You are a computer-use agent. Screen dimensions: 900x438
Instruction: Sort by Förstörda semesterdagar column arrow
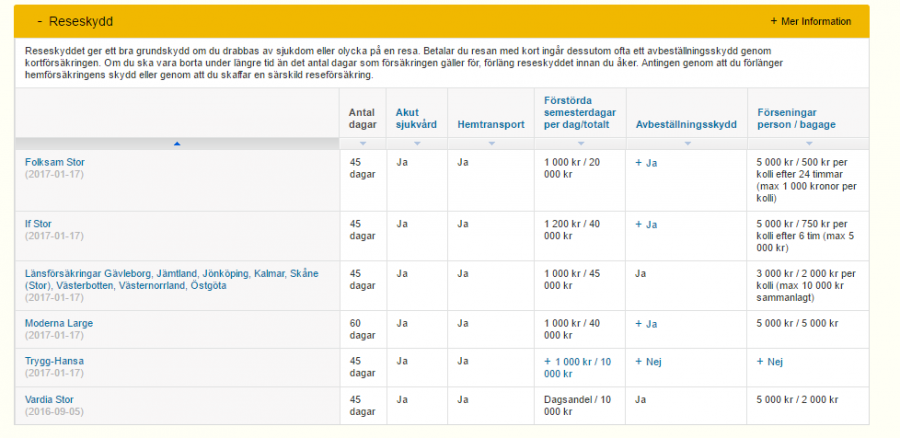tap(581, 144)
